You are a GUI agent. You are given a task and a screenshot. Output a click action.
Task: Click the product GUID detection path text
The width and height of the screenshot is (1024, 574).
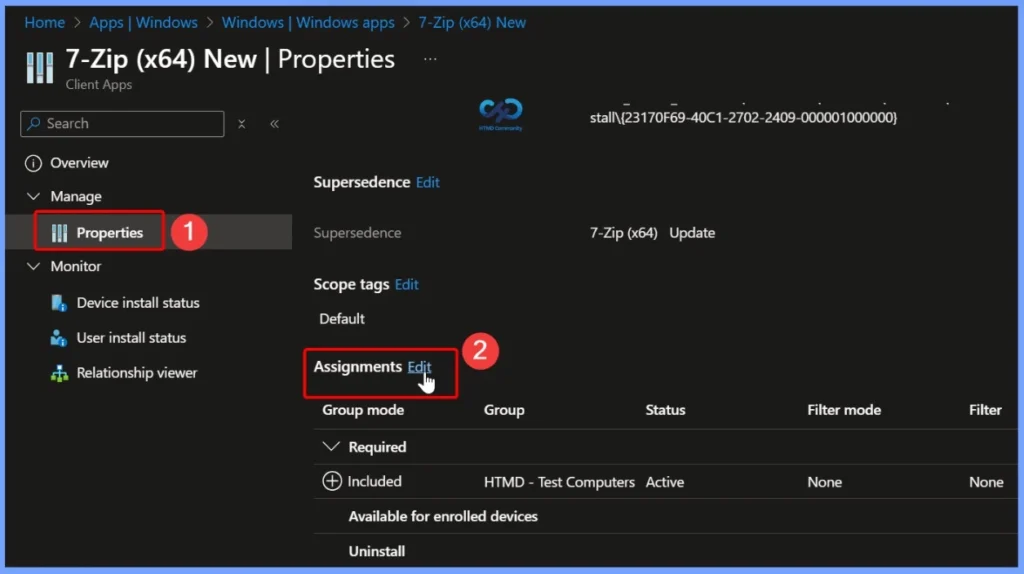point(743,118)
